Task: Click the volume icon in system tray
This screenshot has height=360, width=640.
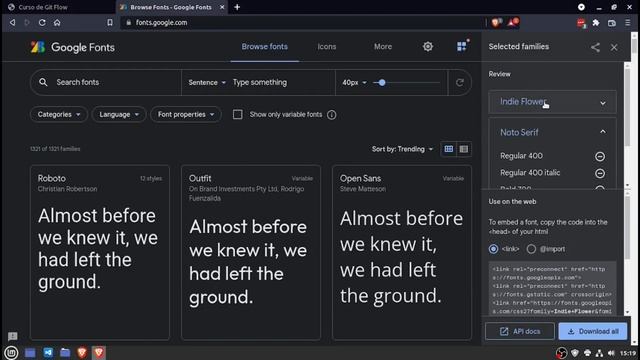Action: pyautogui.click(x=611, y=353)
